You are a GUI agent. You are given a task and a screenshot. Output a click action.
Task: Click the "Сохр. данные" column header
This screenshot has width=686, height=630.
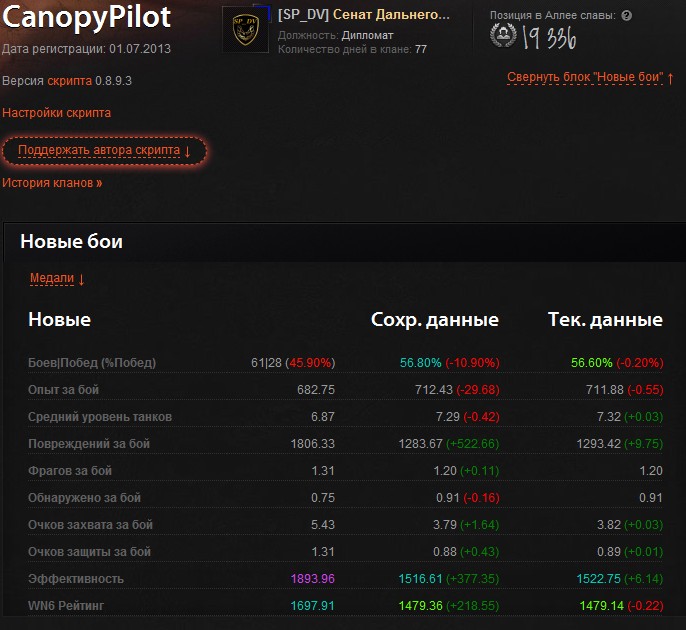tap(435, 320)
